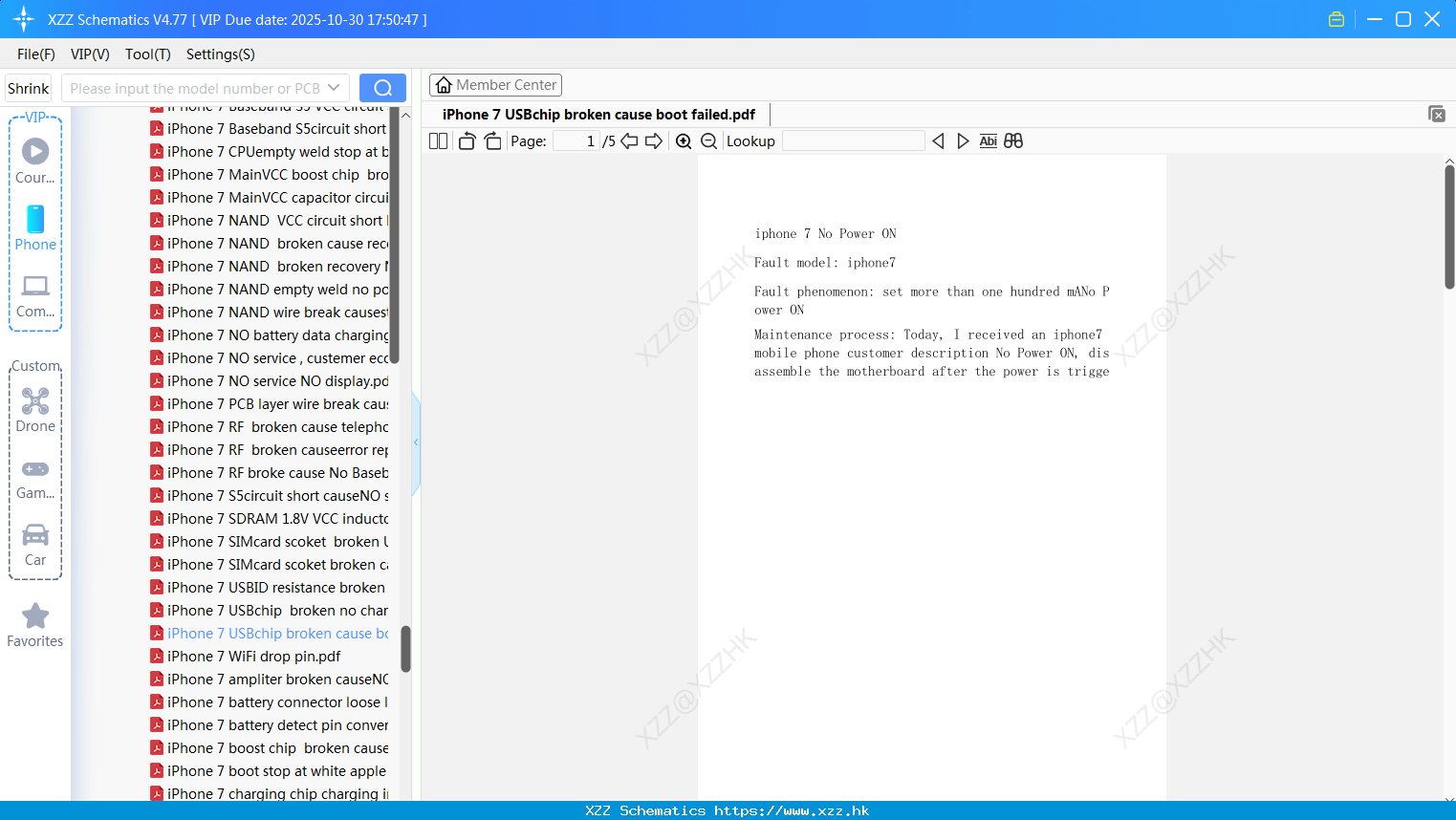1456x820 pixels.
Task: Open iPhone 7 S5circuit short causeNO file
Action: point(269,496)
